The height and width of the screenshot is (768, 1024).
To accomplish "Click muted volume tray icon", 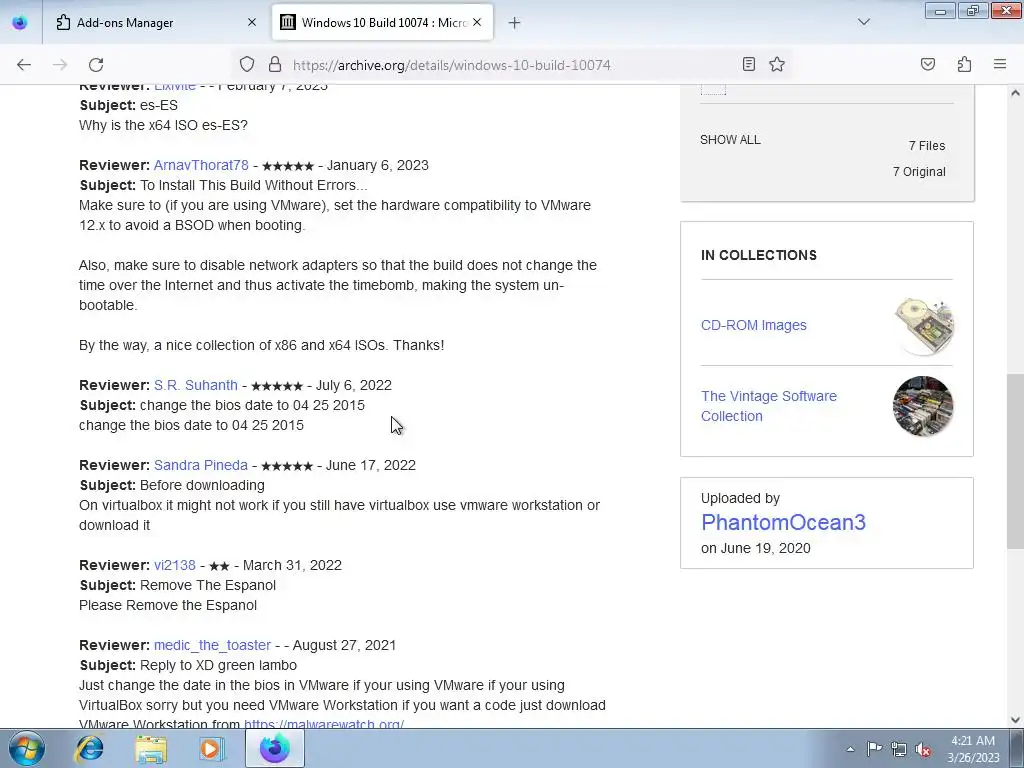I will 923,750.
